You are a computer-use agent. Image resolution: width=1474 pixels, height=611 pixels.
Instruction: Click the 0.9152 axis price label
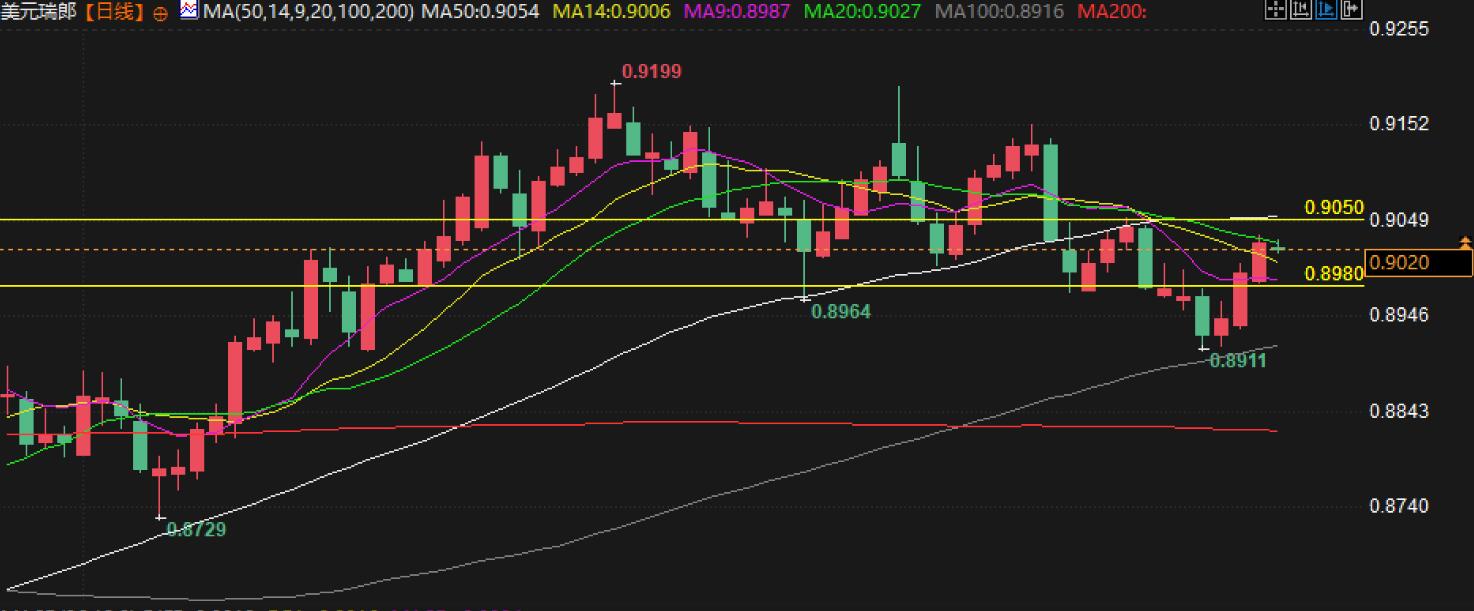pos(1399,124)
